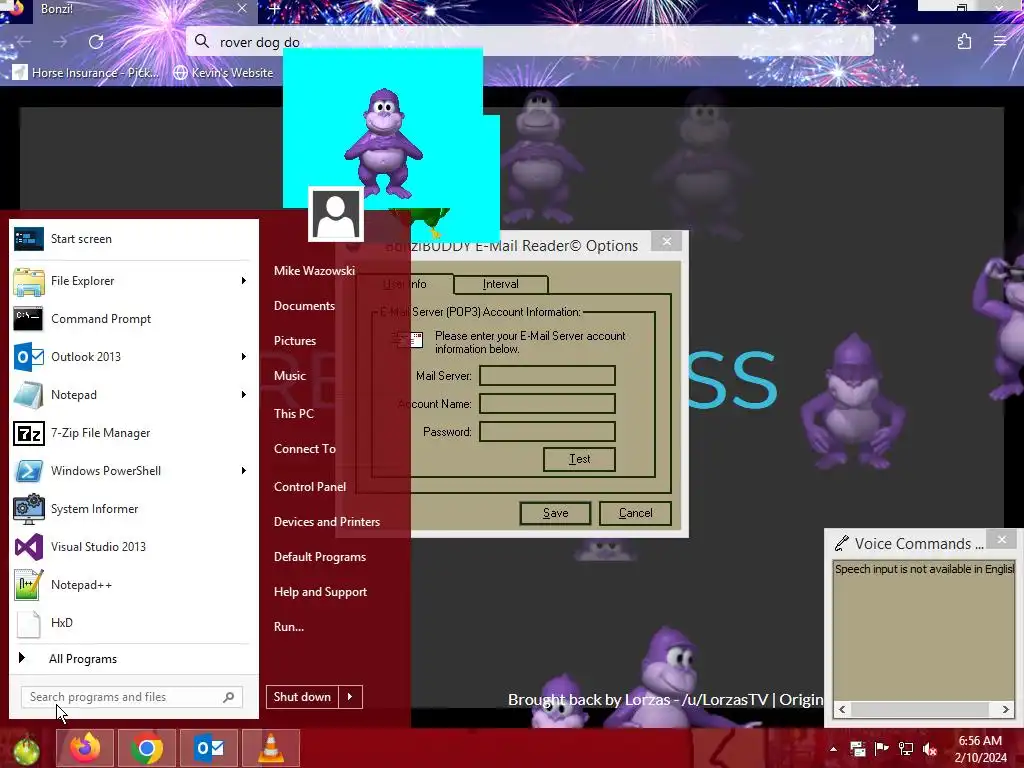Click Test button in E-Mail options
This screenshot has height=768, width=1024.
579,459
